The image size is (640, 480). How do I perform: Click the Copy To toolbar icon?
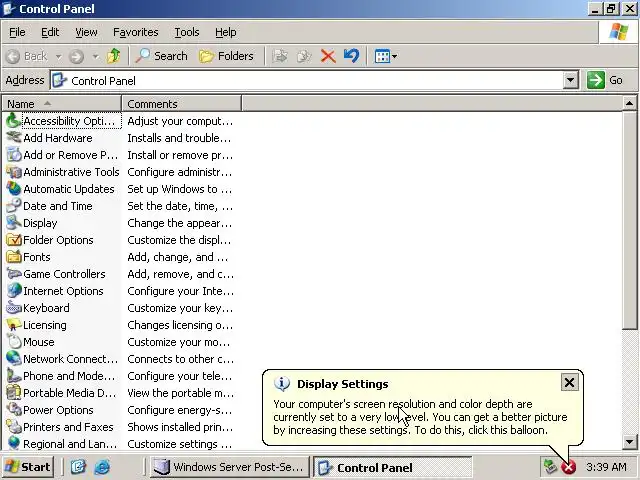point(304,56)
